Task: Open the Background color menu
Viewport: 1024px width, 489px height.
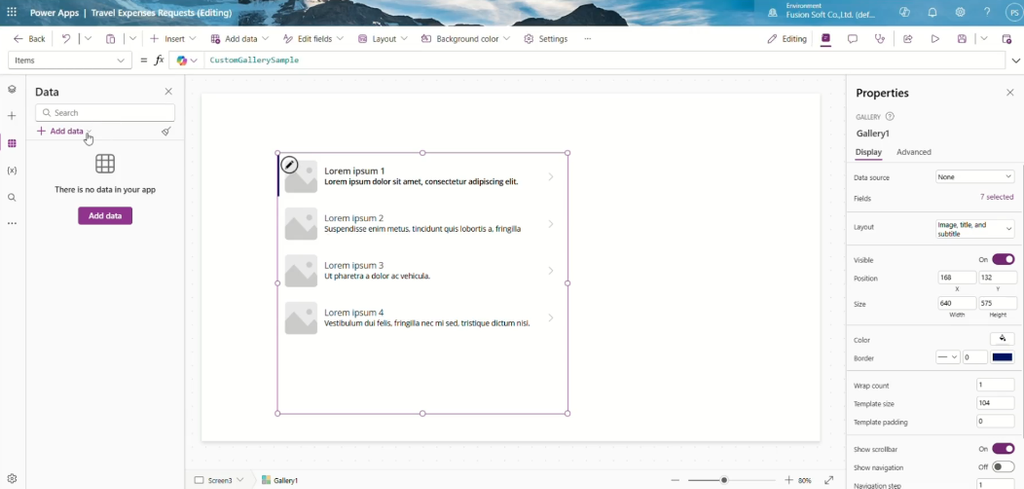Action: tap(465, 39)
